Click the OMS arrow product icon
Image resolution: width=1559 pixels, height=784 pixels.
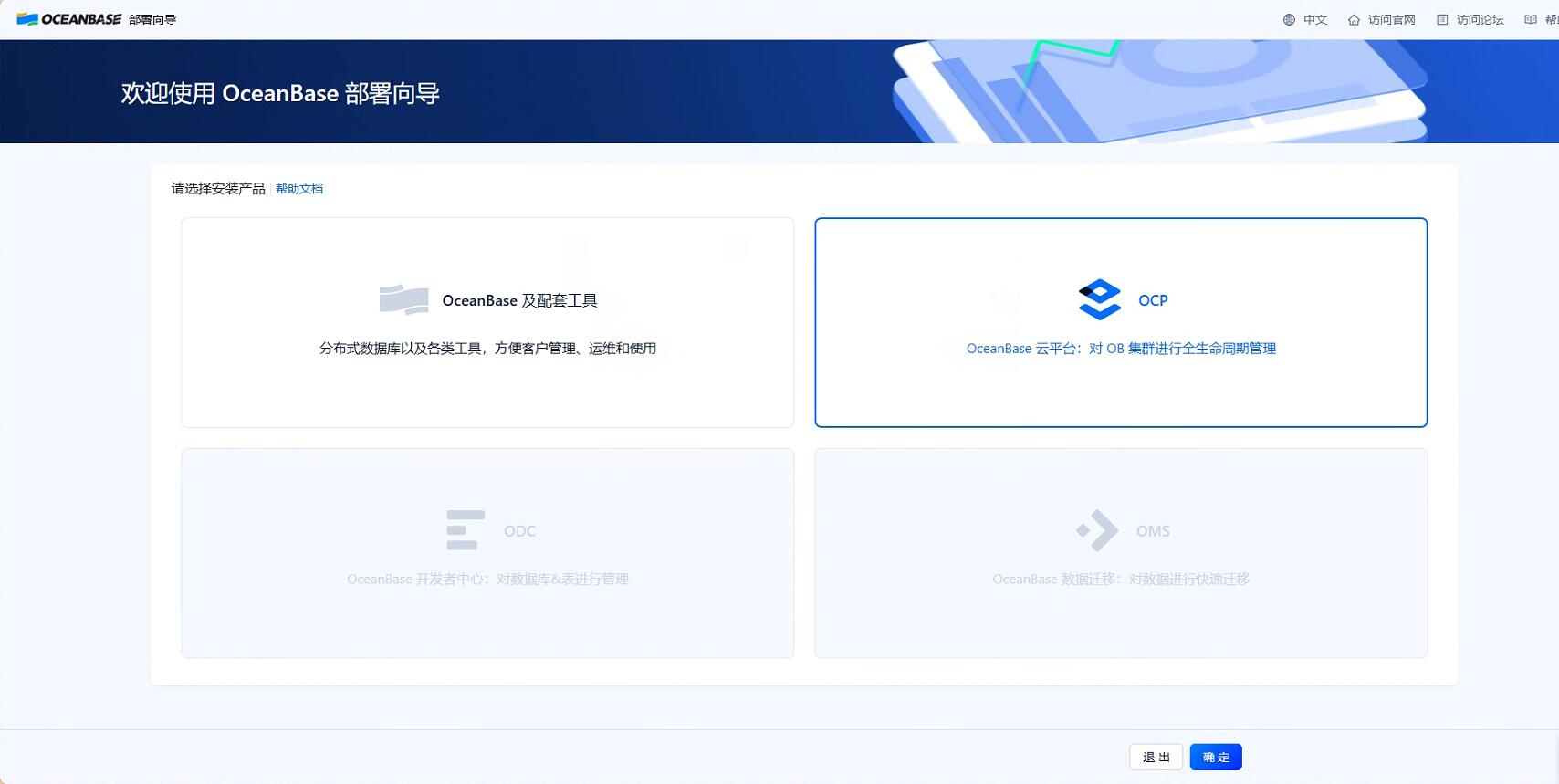(x=1097, y=530)
